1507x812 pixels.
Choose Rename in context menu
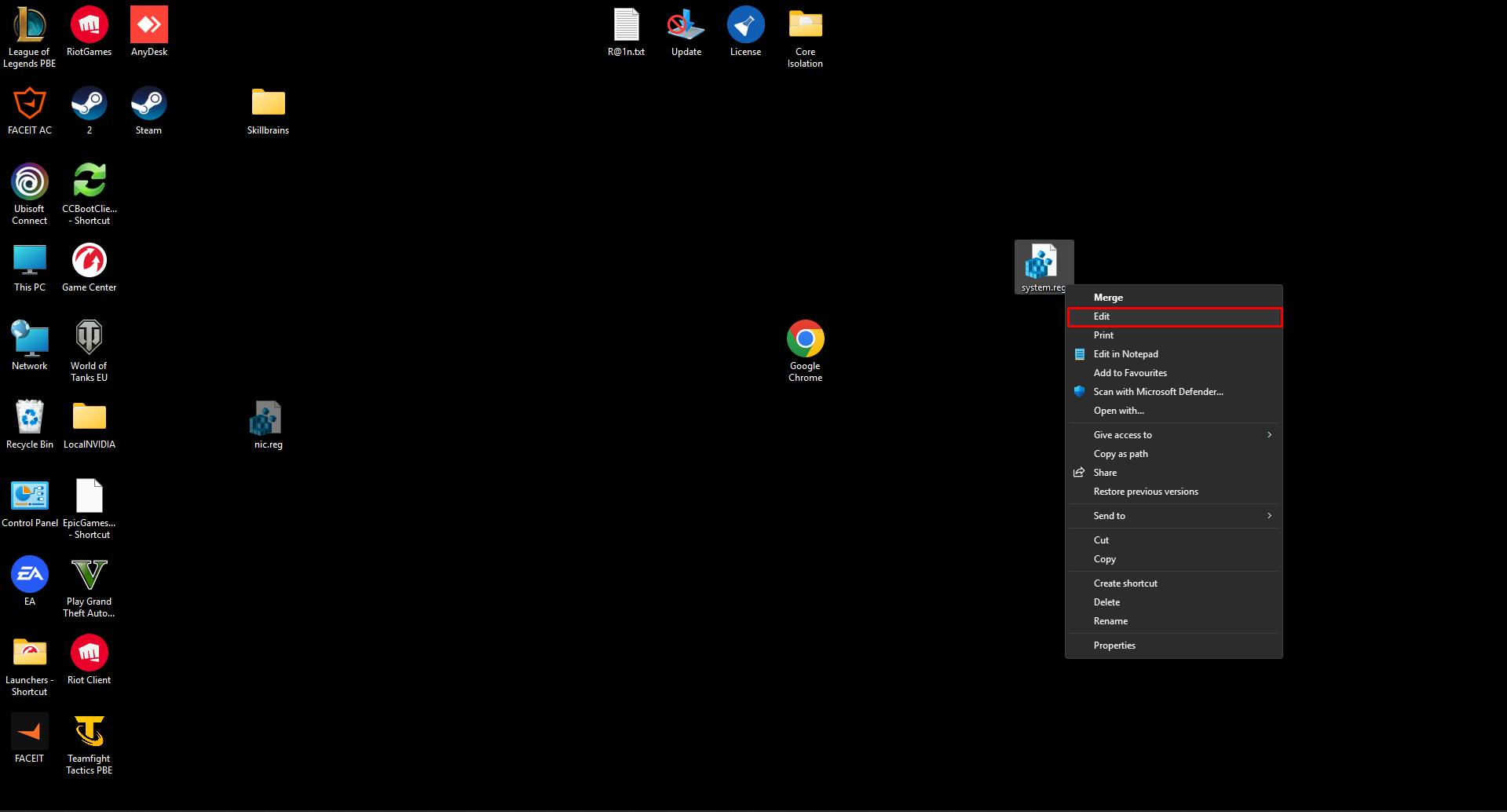coord(1174,621)
